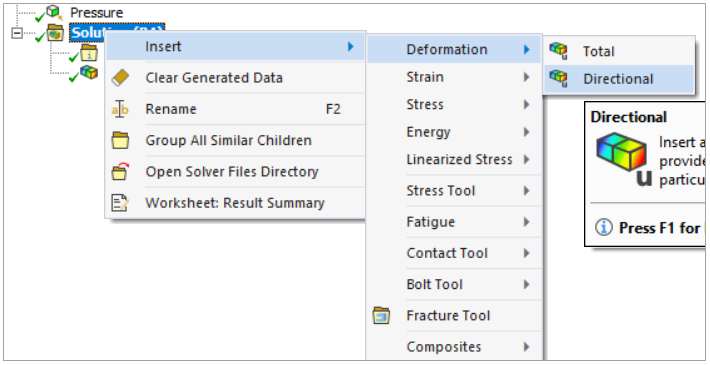Collapse the Solution tree node
This screenshot has width=710, height=365.
click(17, 33)
